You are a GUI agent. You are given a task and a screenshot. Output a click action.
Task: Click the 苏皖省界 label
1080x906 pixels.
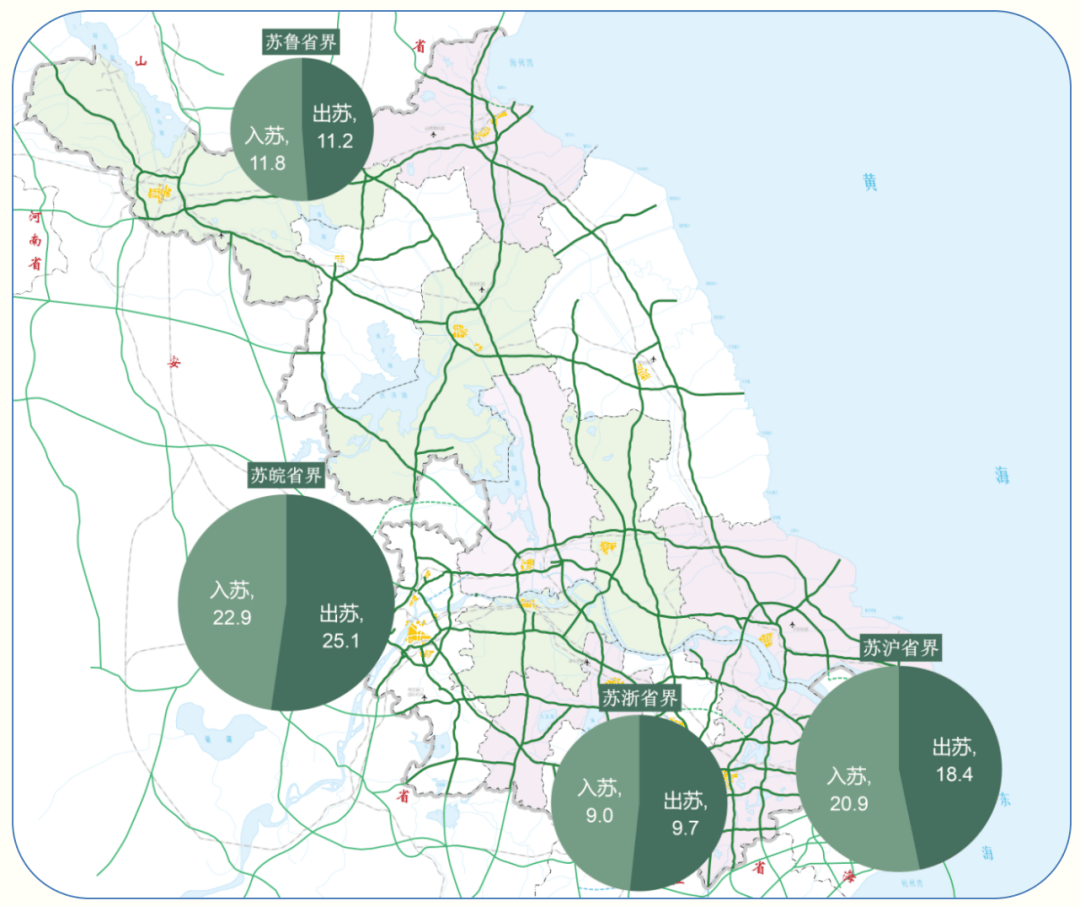(286, 475)
